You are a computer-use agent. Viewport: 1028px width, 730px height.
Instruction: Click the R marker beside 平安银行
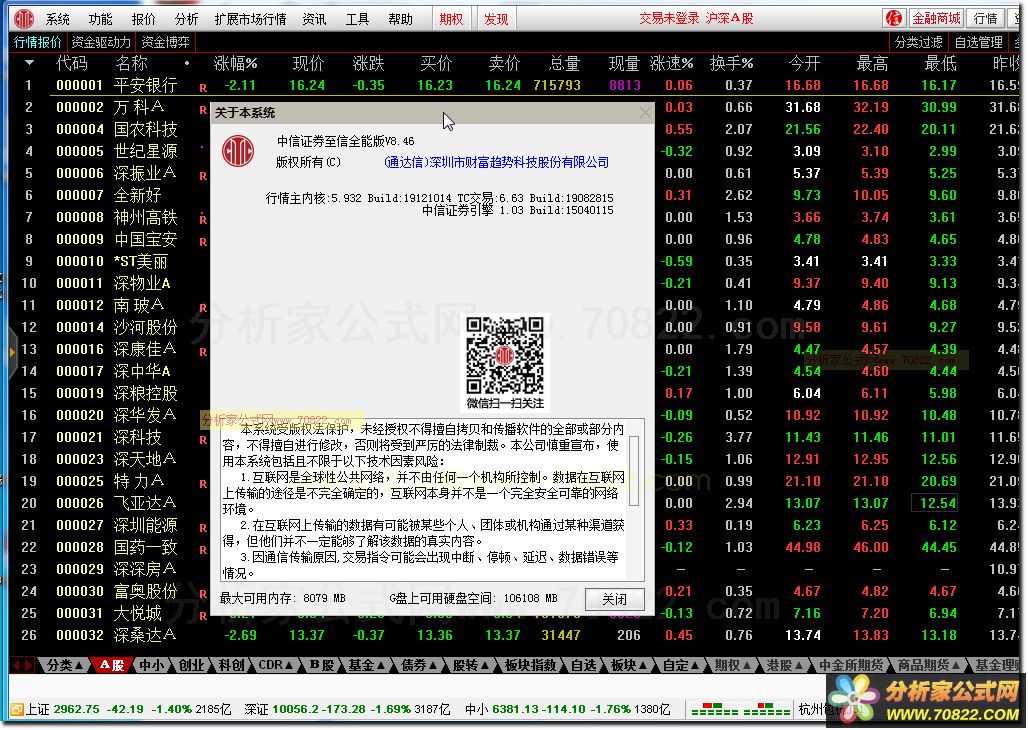tap(203, 87)
